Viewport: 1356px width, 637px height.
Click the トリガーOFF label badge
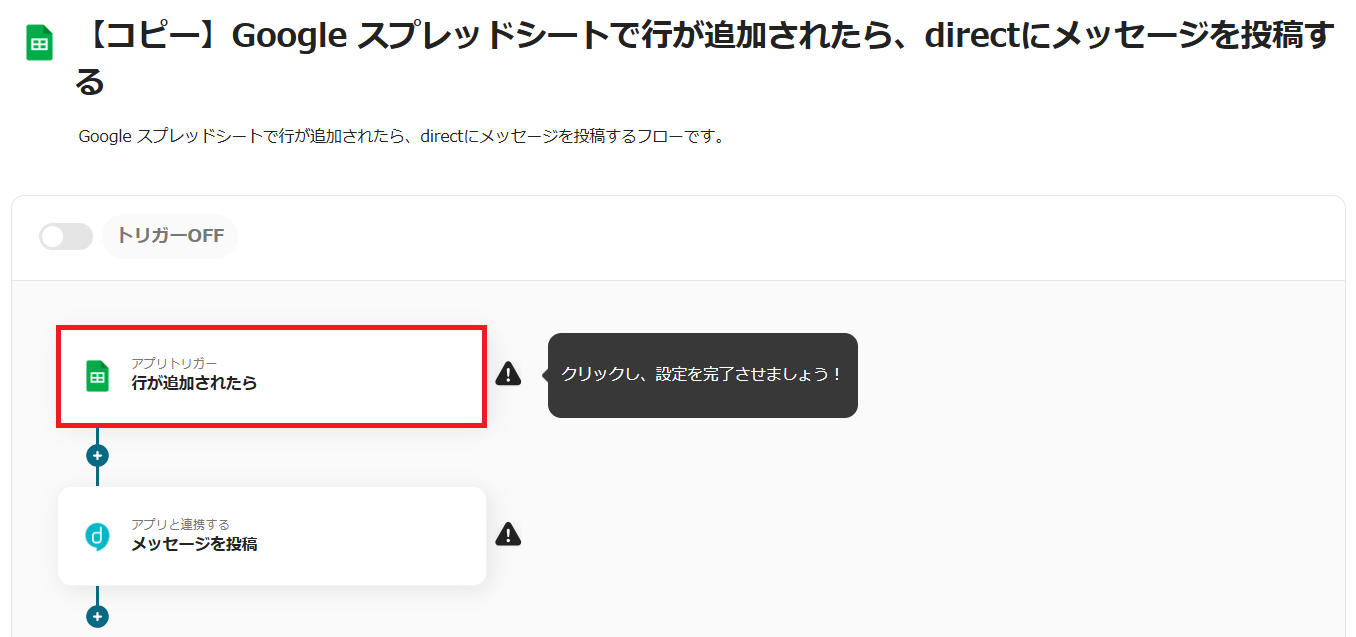pos(170,237)
